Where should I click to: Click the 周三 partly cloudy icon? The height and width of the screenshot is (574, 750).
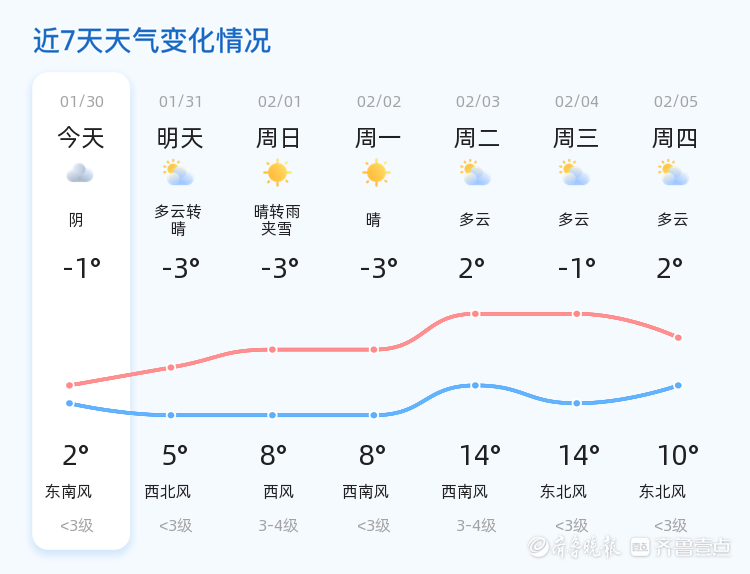tap(574, 174)
